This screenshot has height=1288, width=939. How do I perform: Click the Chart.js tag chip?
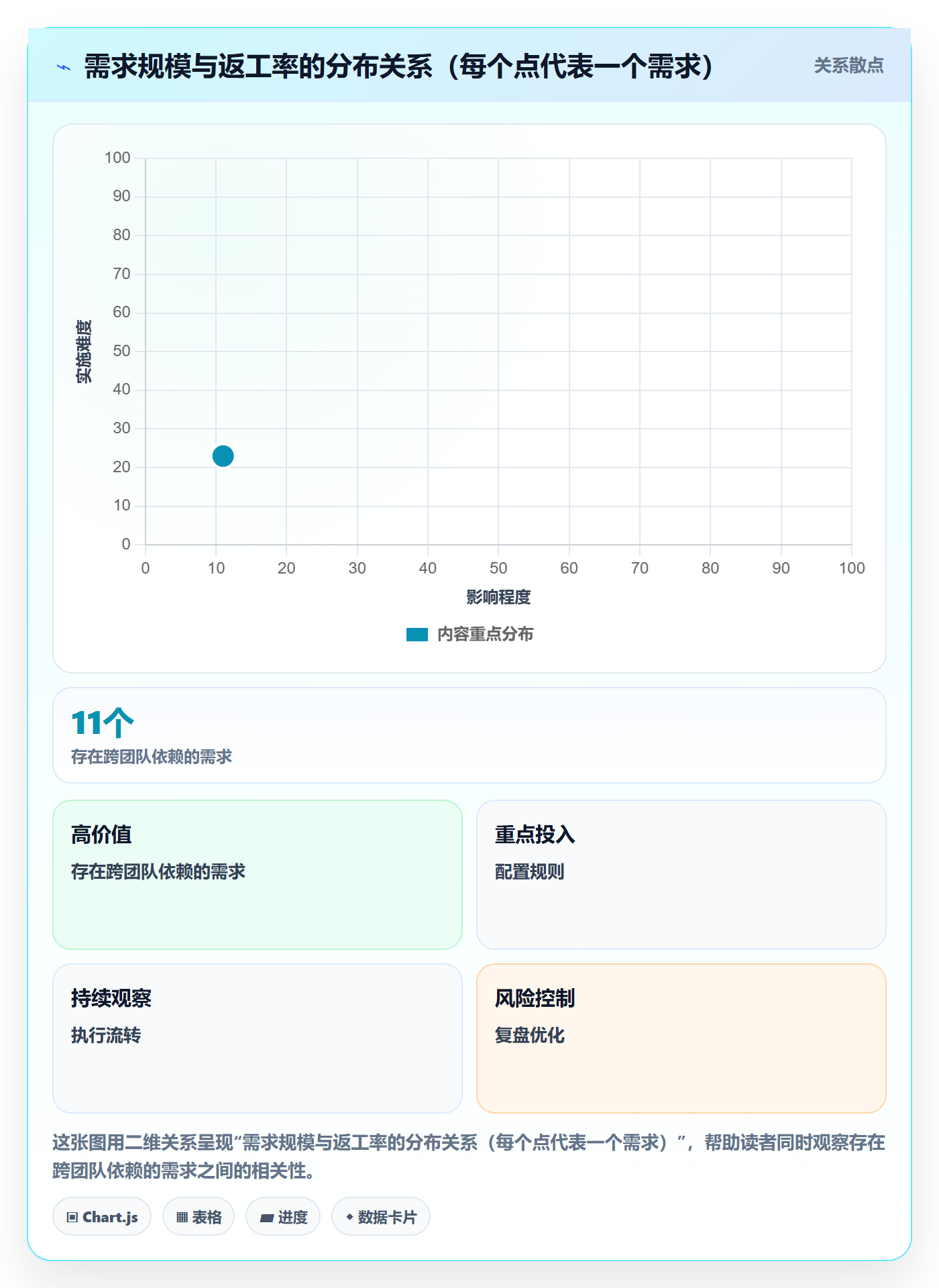tap(102, 1217)
